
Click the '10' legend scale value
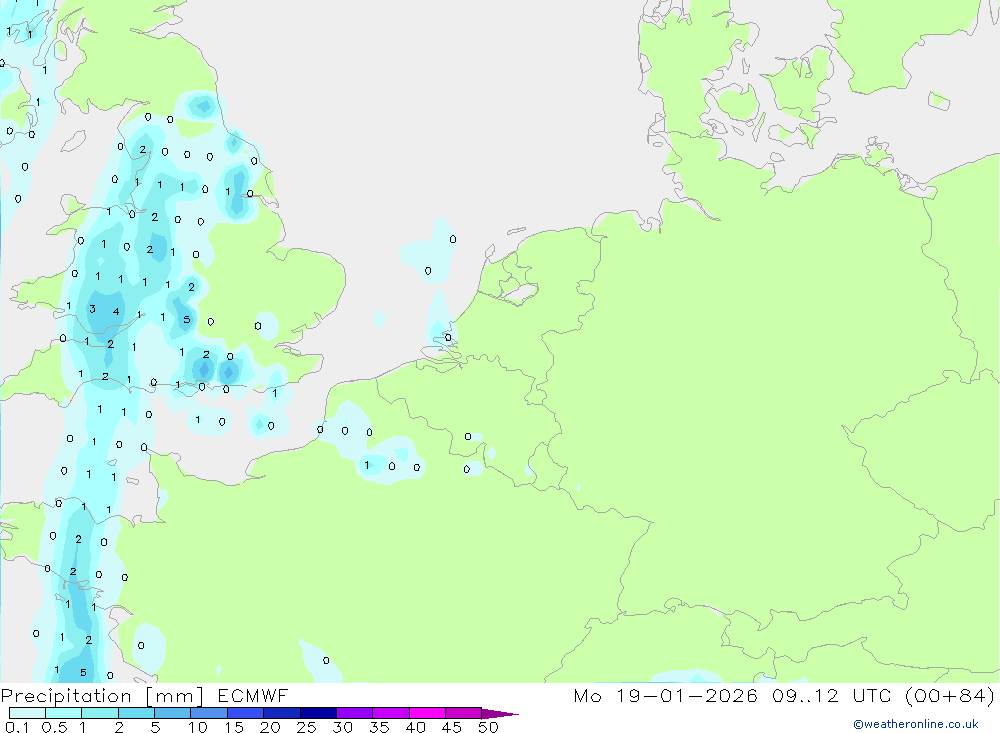tap(198, 727)
